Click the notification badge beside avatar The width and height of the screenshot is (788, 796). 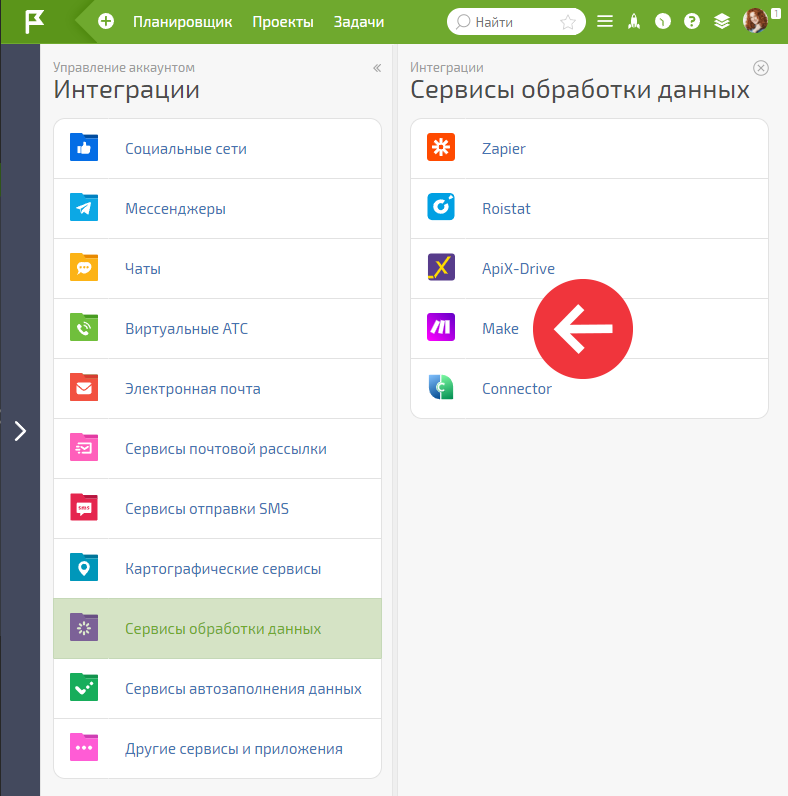(x=775, y=14)
